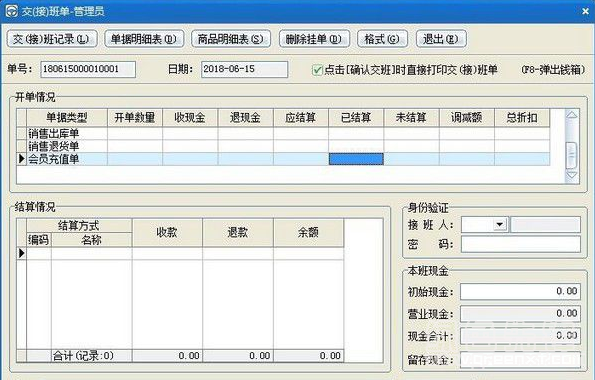595x380 pixels.
Task: Click the app icon in title bar
Action: (x=11, y=11)
